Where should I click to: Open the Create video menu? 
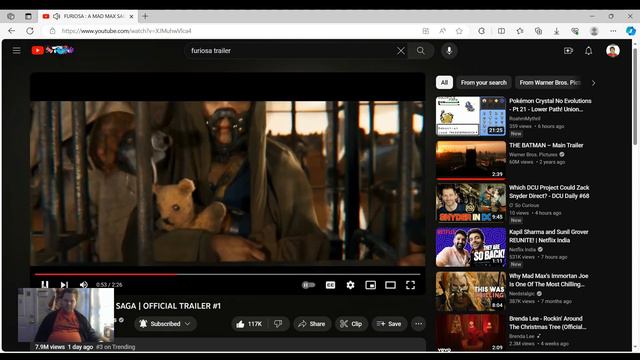coord(568,51)
